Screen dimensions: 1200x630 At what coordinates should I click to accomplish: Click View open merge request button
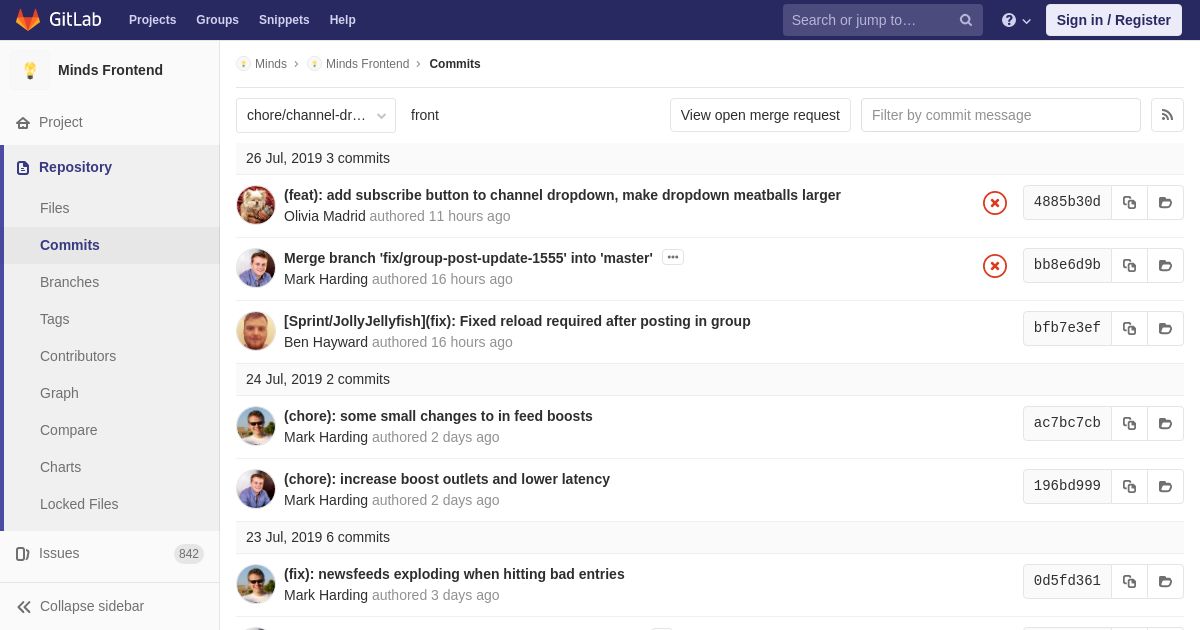point(760,115)
